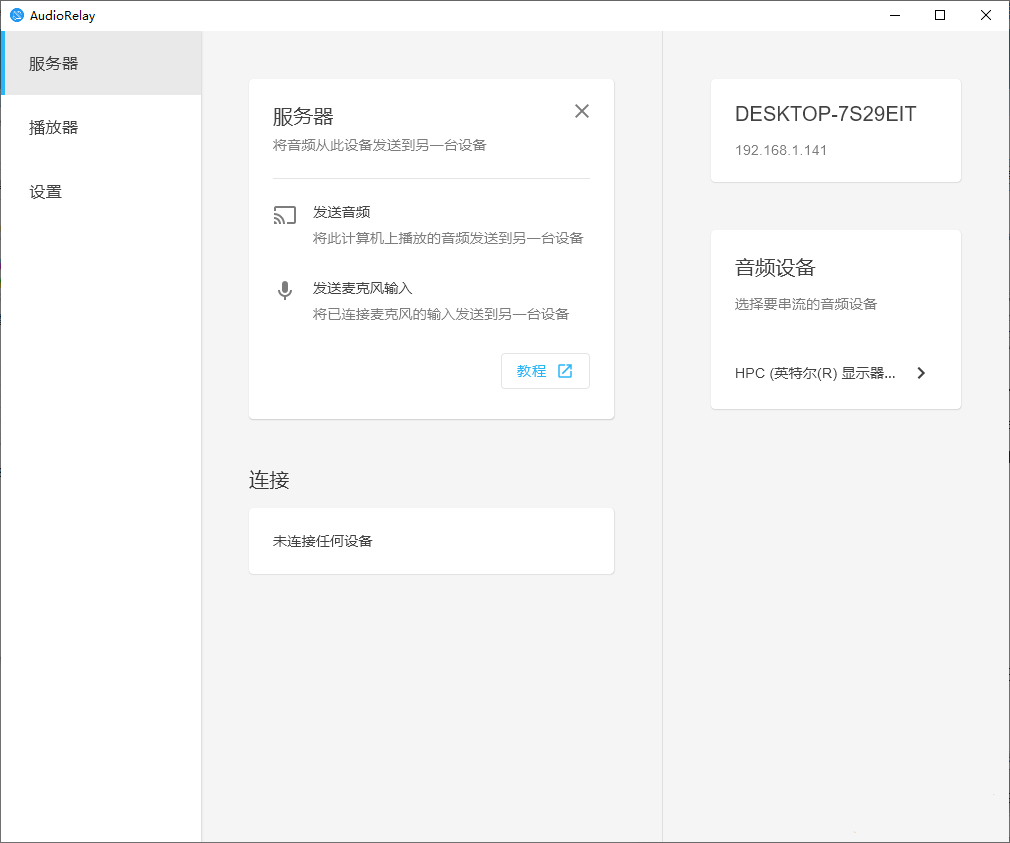Expand the audio device chevron arrow
The image size is (1010, 843).
coord(921,373)
